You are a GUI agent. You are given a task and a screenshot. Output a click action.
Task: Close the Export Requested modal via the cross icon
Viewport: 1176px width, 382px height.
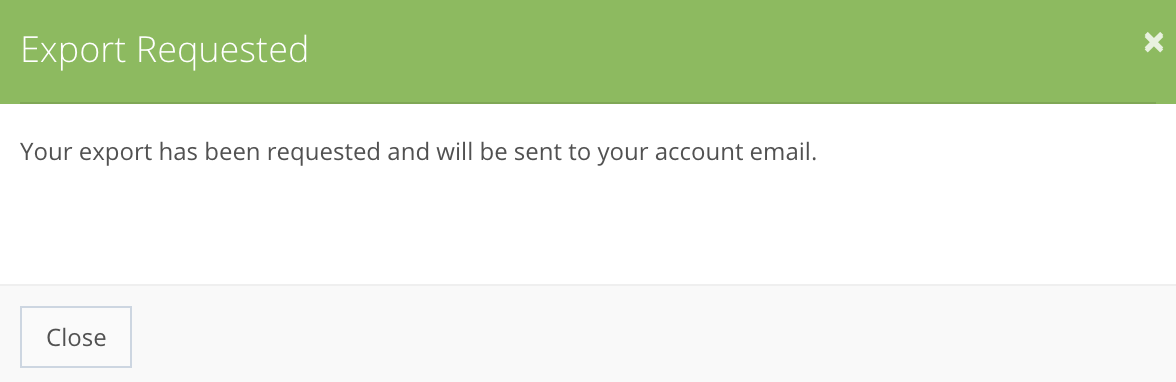1154,44
